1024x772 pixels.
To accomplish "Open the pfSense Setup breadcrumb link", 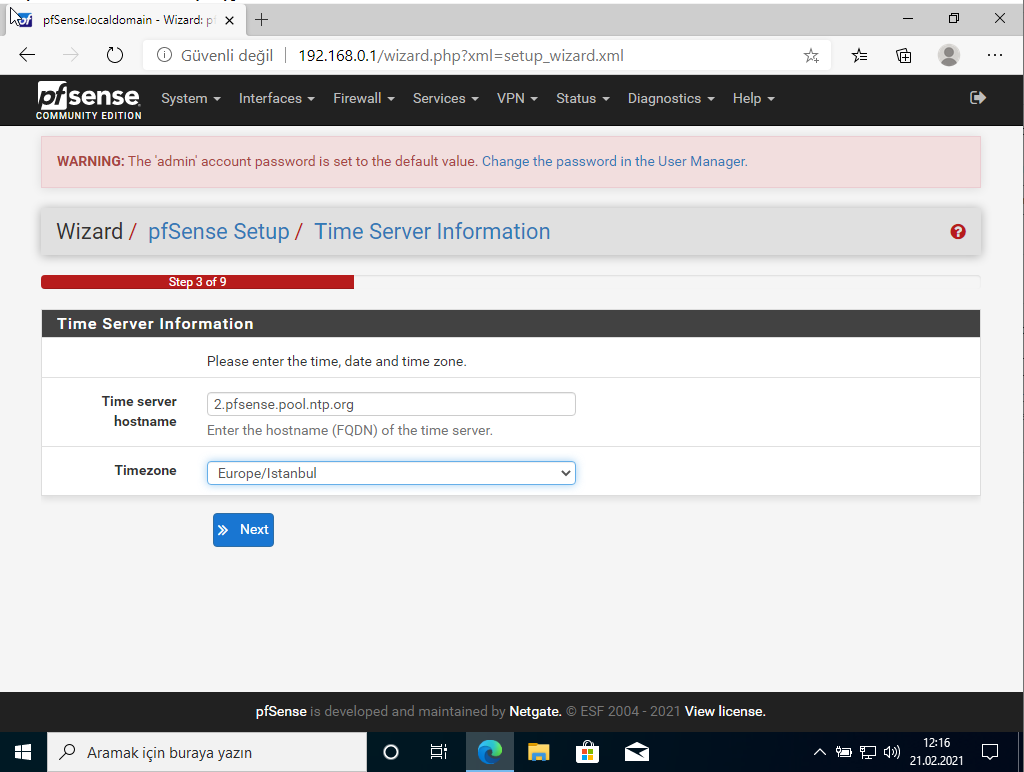I will [218, 232].
